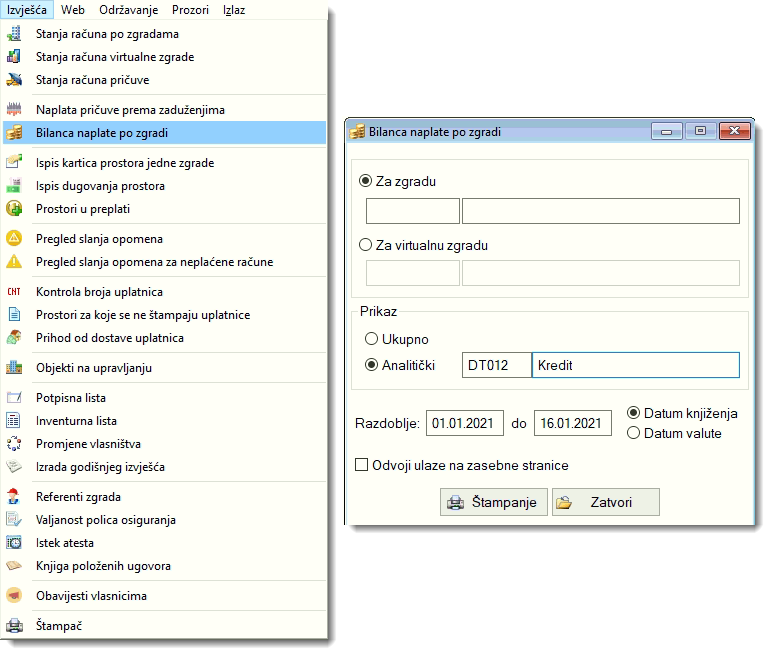This screenshot has width=769, height=655.
Task: Click the warning icon beside Pregled slanja opomena
Action: [x=14, y=239]
